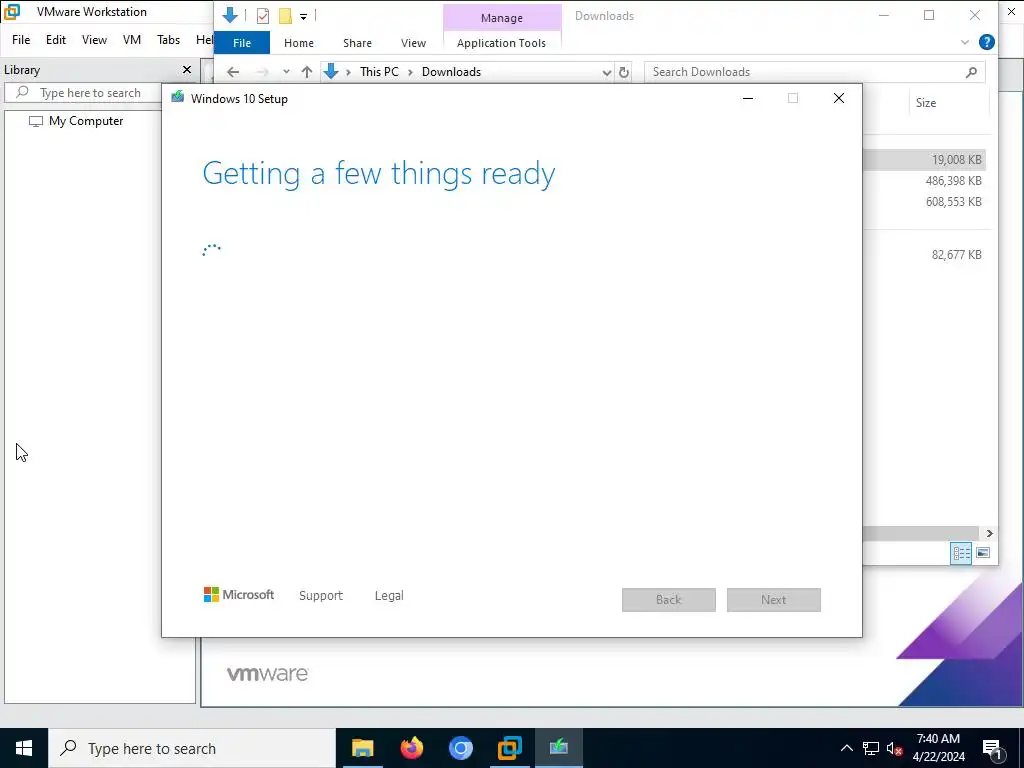Open the Legal link in Setup

389,596
